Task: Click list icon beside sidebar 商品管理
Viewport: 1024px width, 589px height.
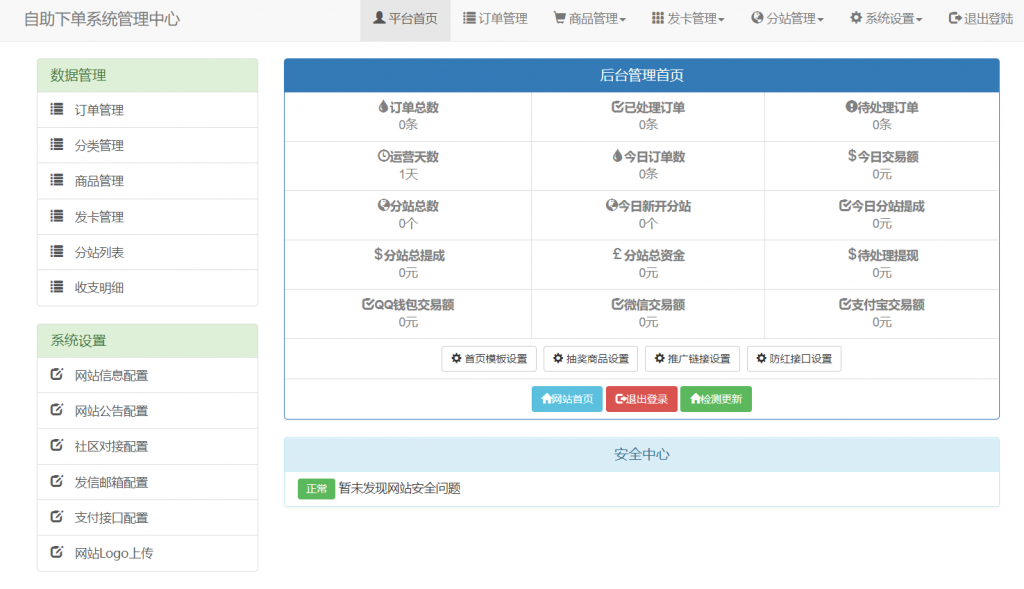Action: click(57, 180)
